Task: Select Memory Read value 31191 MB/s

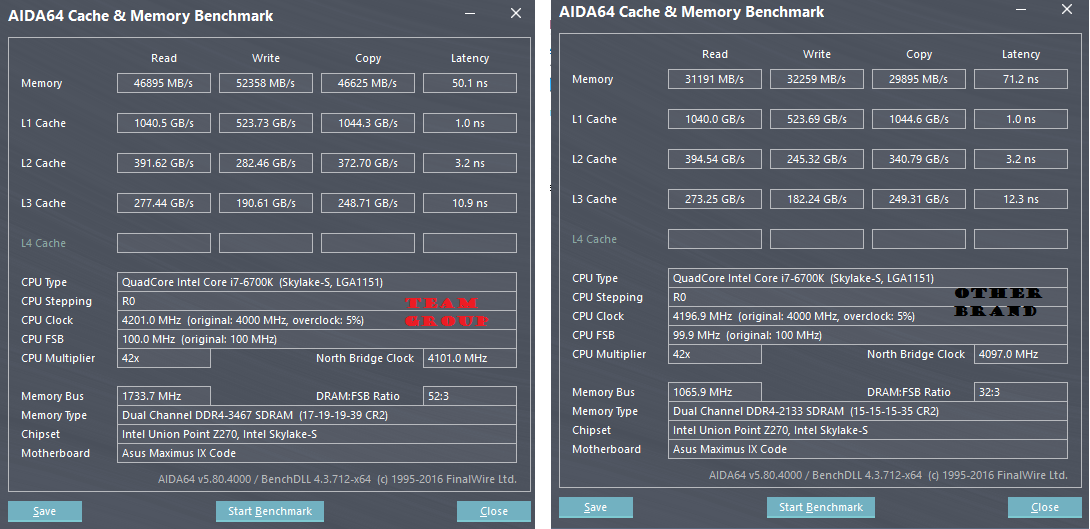Action: (715, 79)
